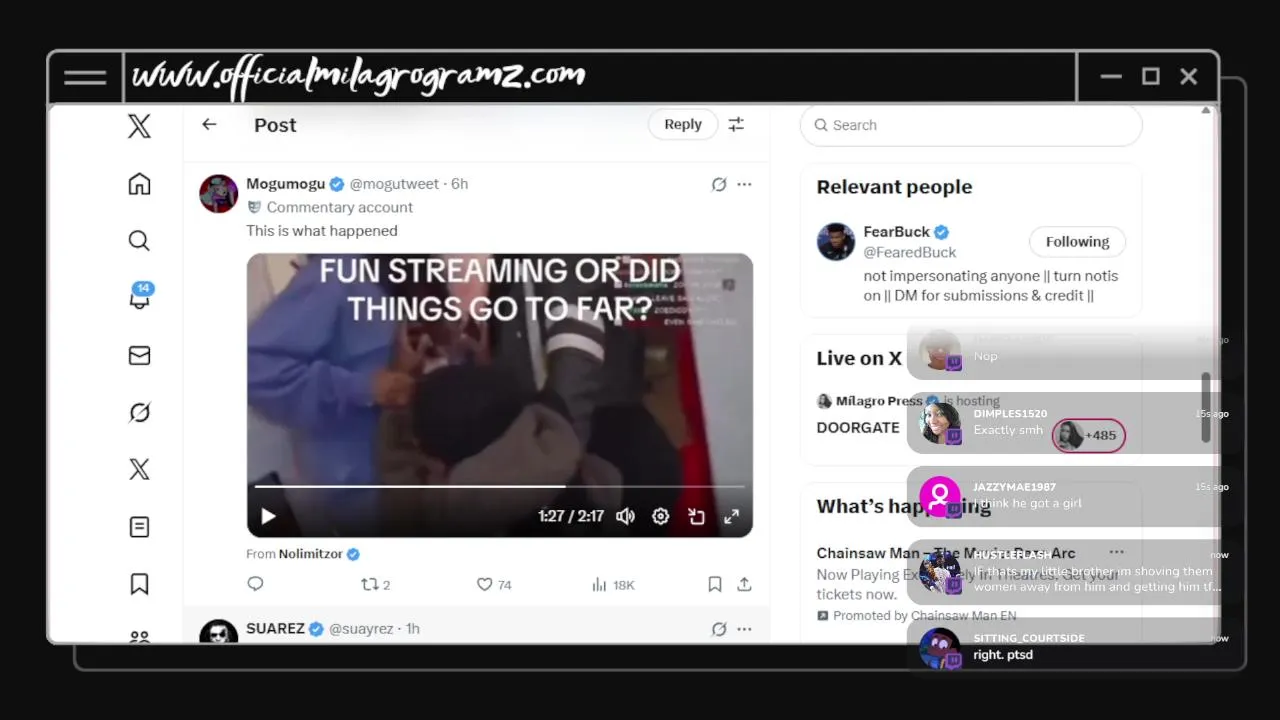Open Nolimitzor source link
The width and height of the screenshot is (1280, 720).
311,554
